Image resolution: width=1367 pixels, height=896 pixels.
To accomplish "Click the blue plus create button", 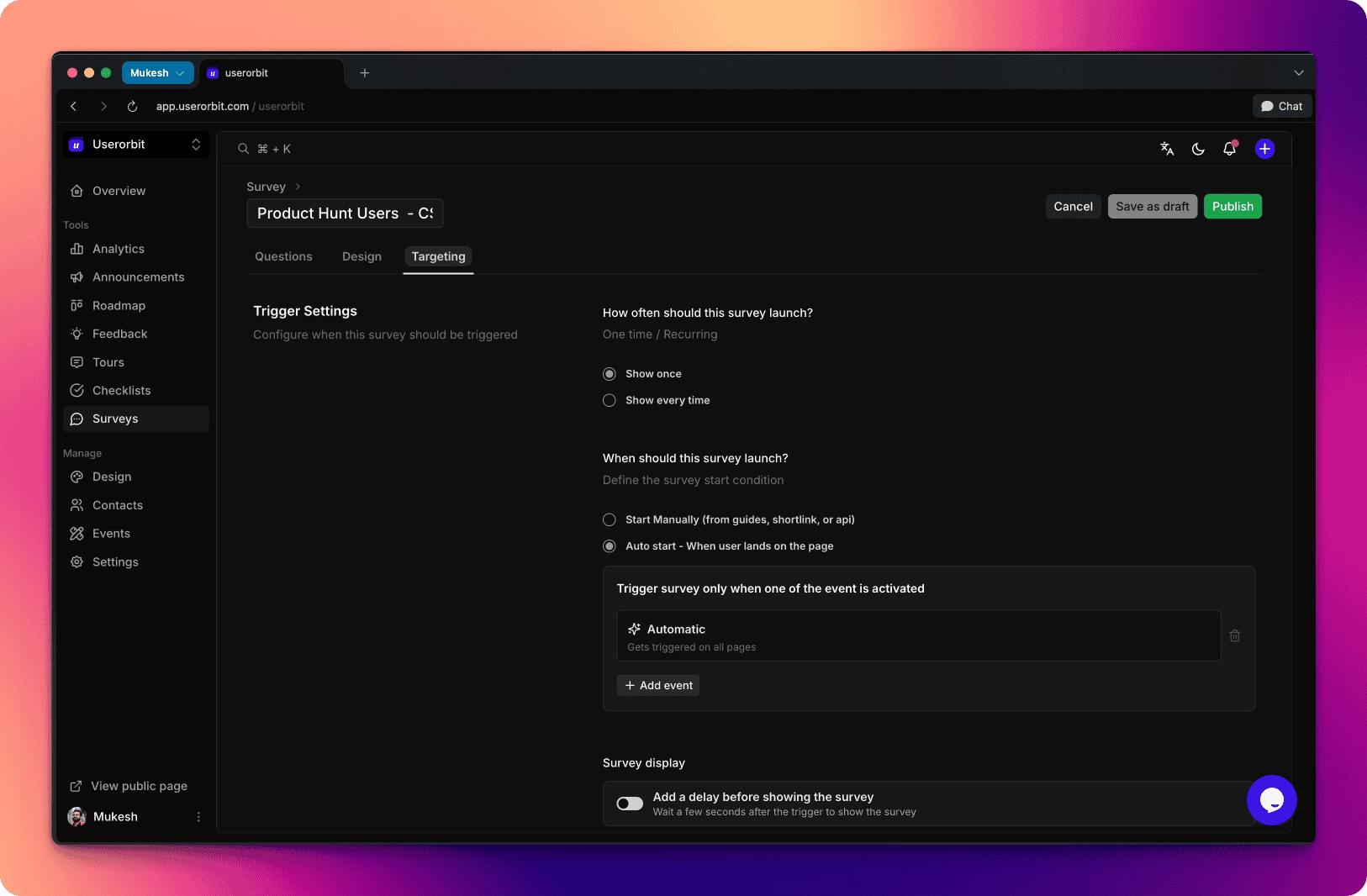I will tap(1264, 149).
